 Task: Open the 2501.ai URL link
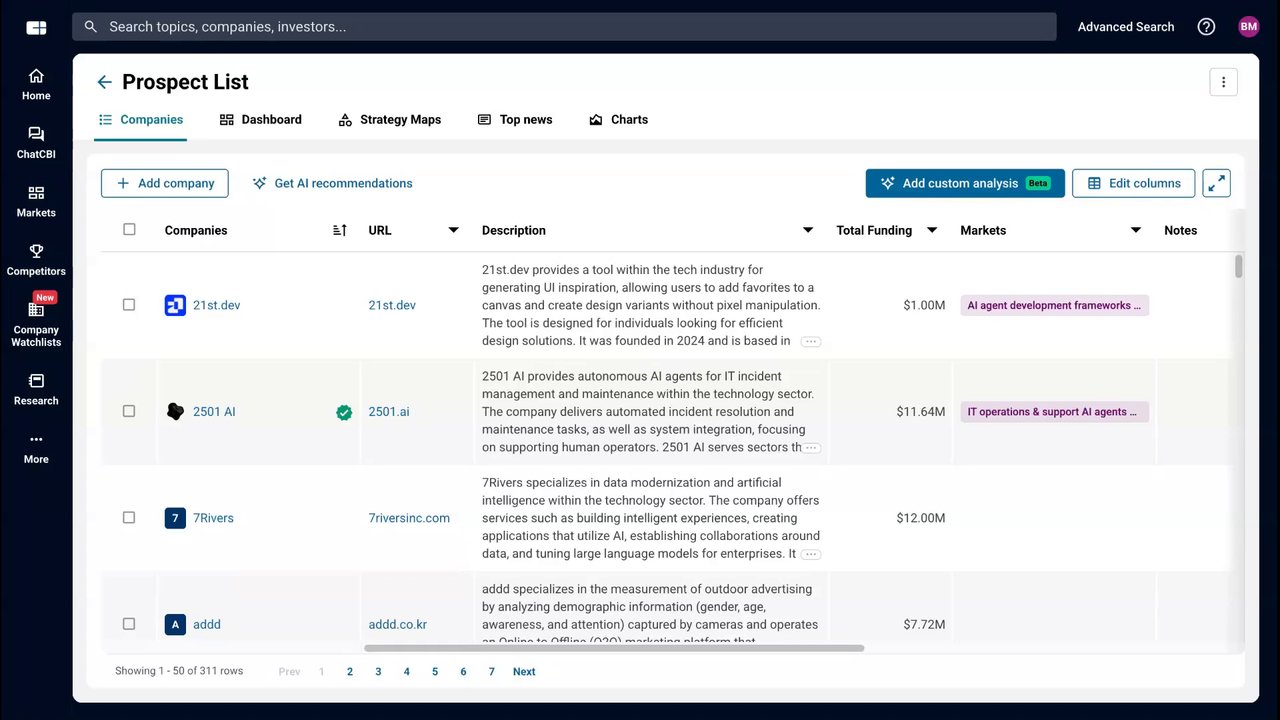389,412
